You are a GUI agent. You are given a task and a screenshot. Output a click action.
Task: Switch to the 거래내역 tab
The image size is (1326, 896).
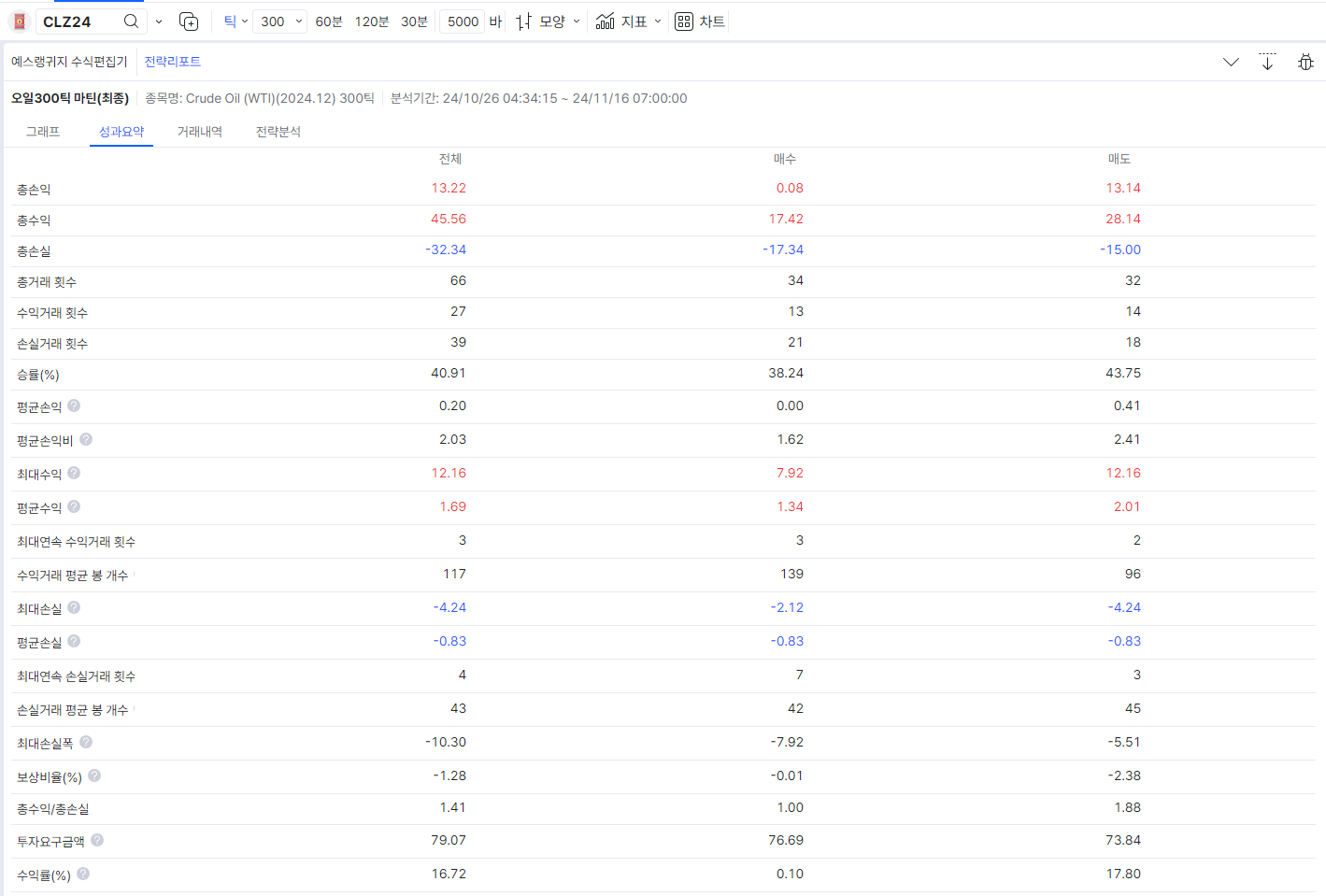click(200, 132)
